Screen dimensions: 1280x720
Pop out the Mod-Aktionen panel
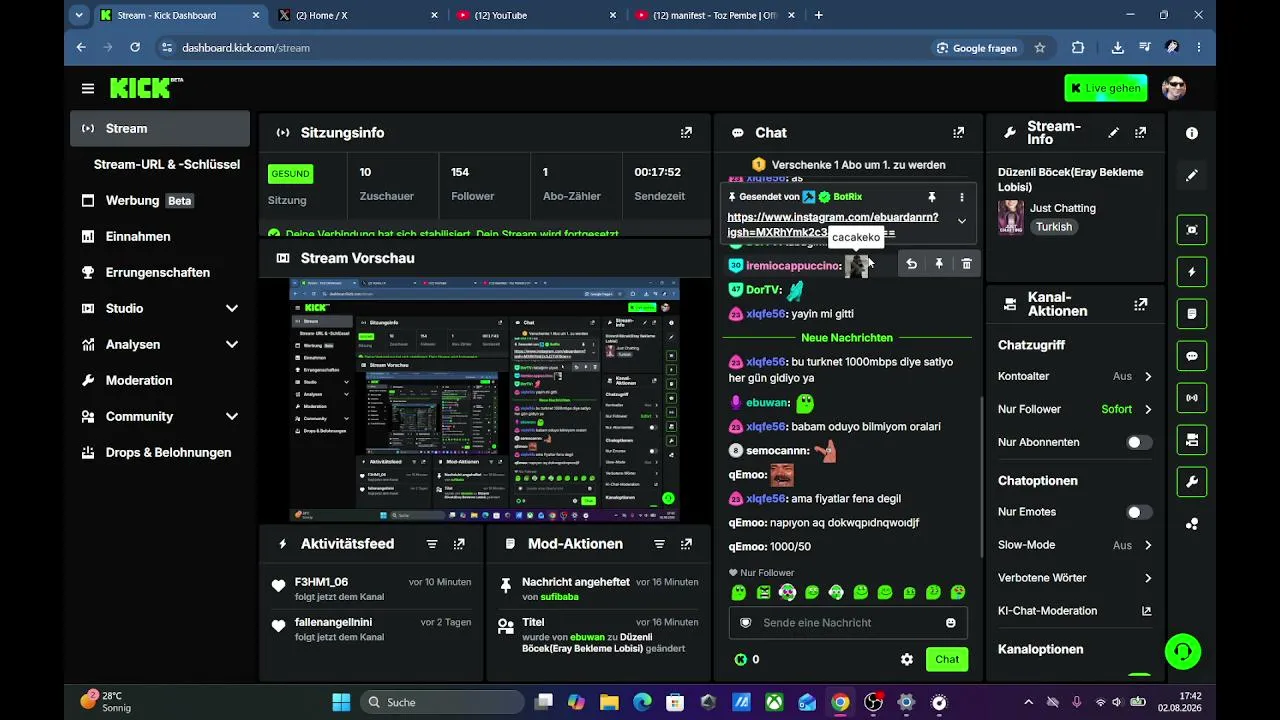pyautogui.click(x=686, y=544)
